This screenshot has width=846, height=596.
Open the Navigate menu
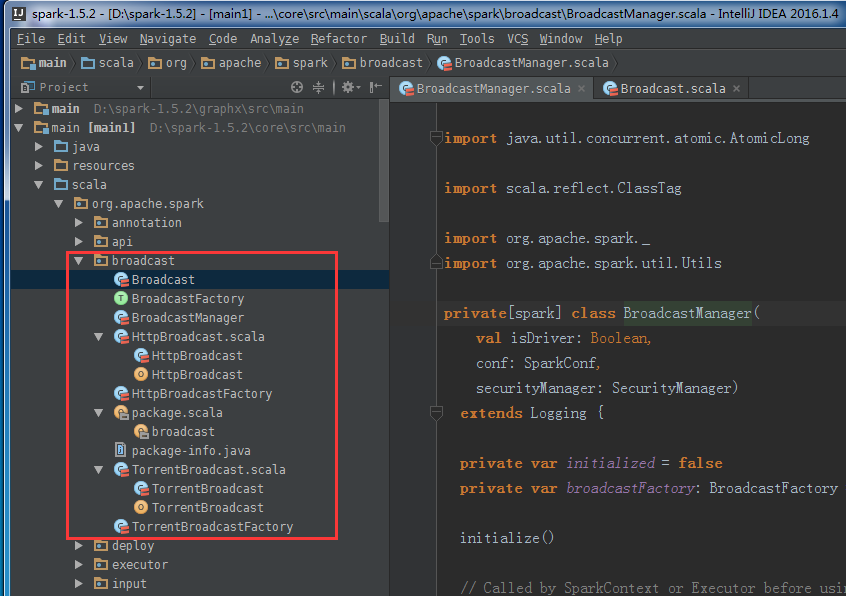pyautogui.click(x=168, y=39)
